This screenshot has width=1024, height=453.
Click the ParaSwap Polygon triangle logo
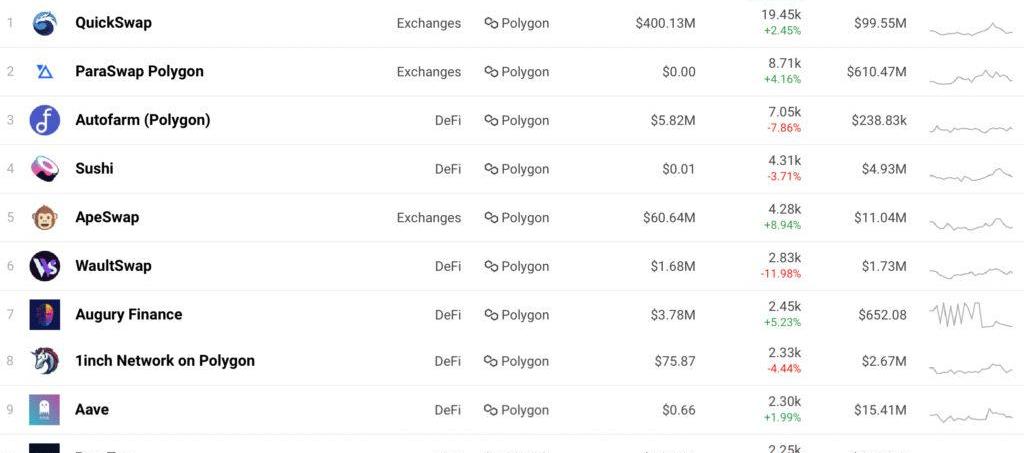click(x=44, y=72)
